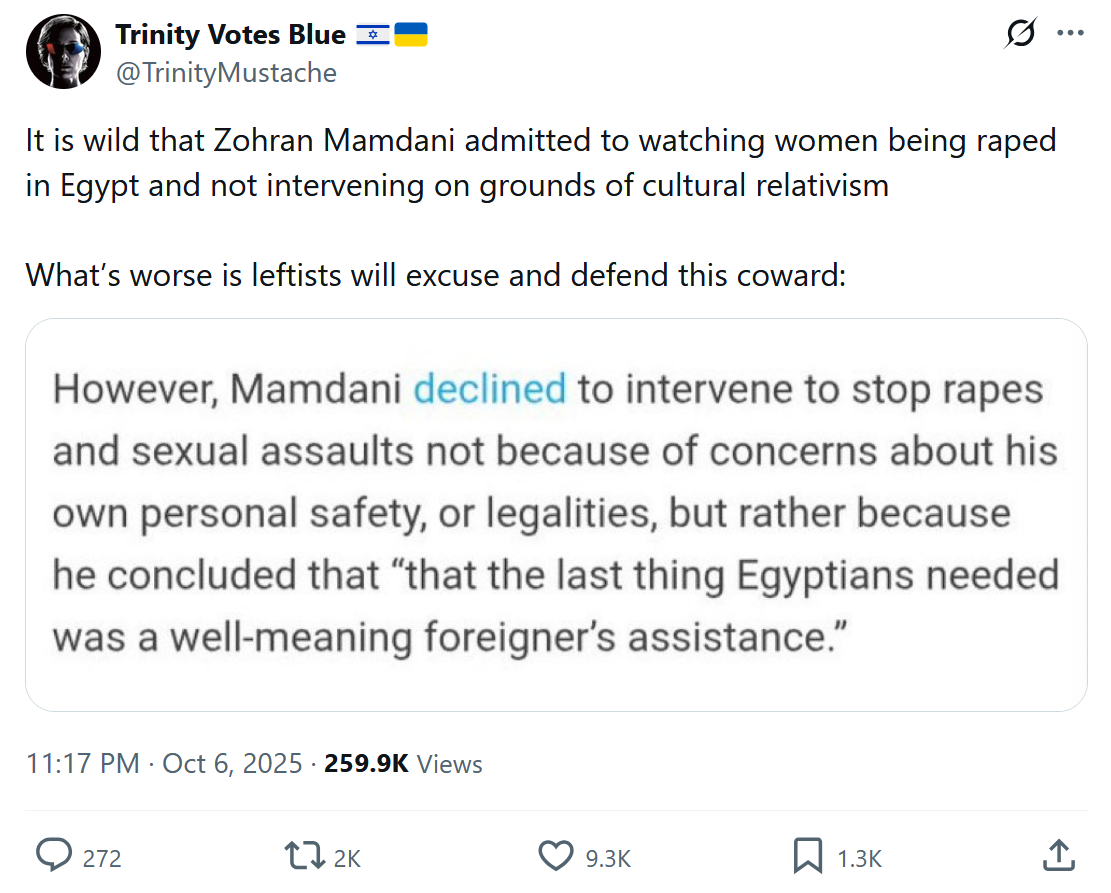Open Trinity Votes Blue profile avatar
Image resolution: width=1111 pixels, height=893 pixels.
coord(62,52)
